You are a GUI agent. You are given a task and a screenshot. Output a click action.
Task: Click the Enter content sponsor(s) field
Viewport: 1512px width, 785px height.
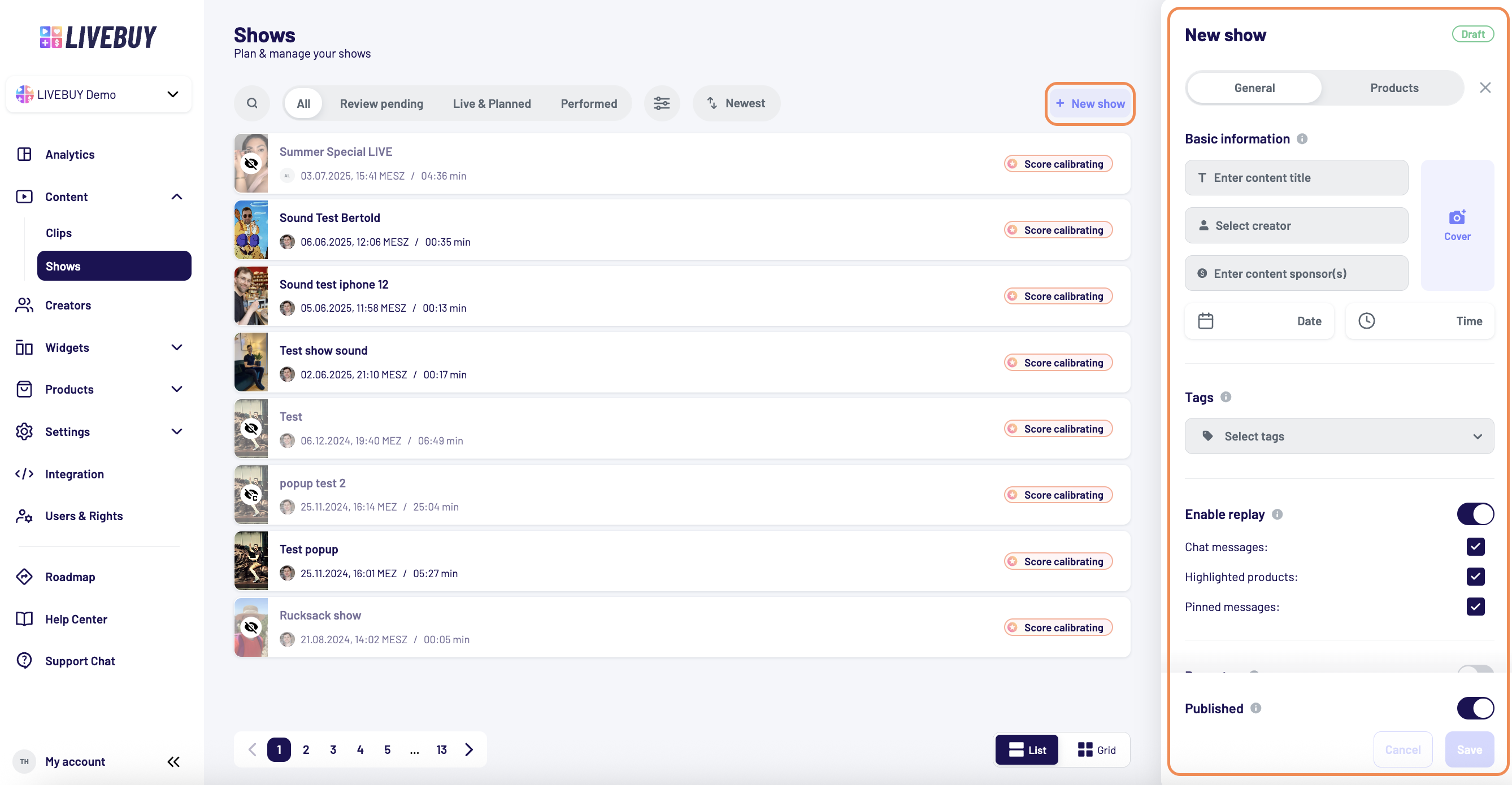(x=1296, y=273)
